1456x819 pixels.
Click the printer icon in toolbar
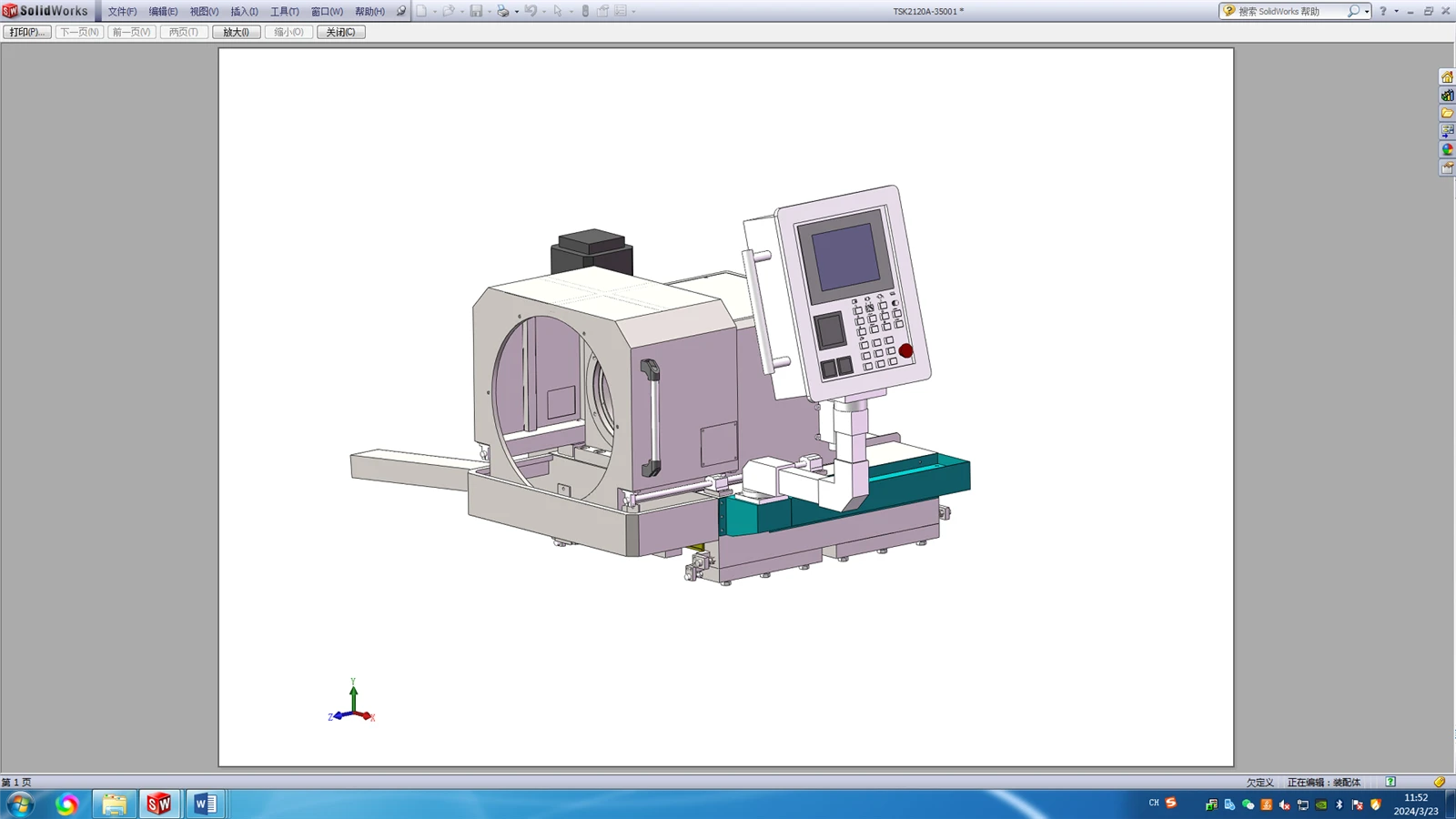[x=502, y=11]
